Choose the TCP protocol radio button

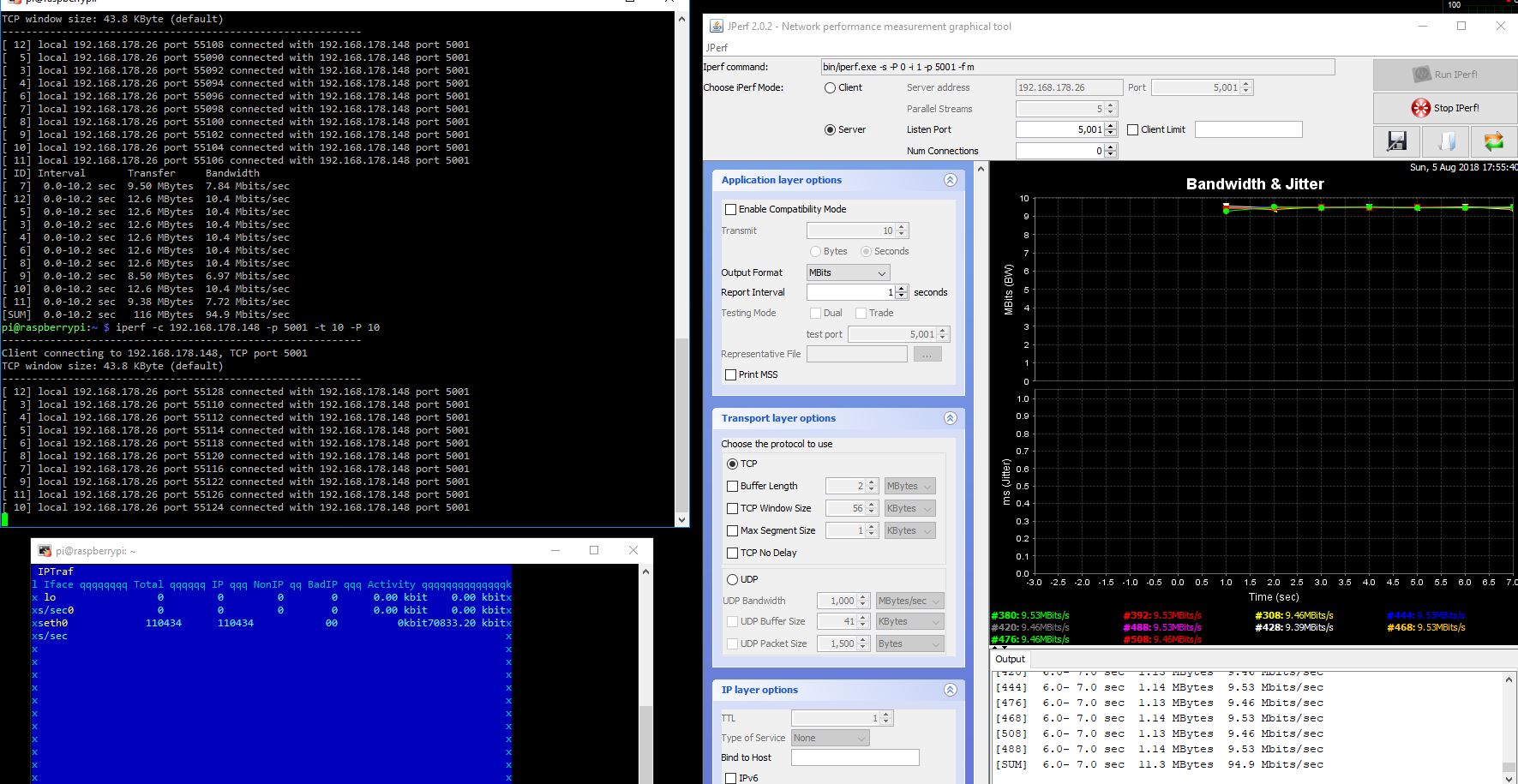point(732,464)
